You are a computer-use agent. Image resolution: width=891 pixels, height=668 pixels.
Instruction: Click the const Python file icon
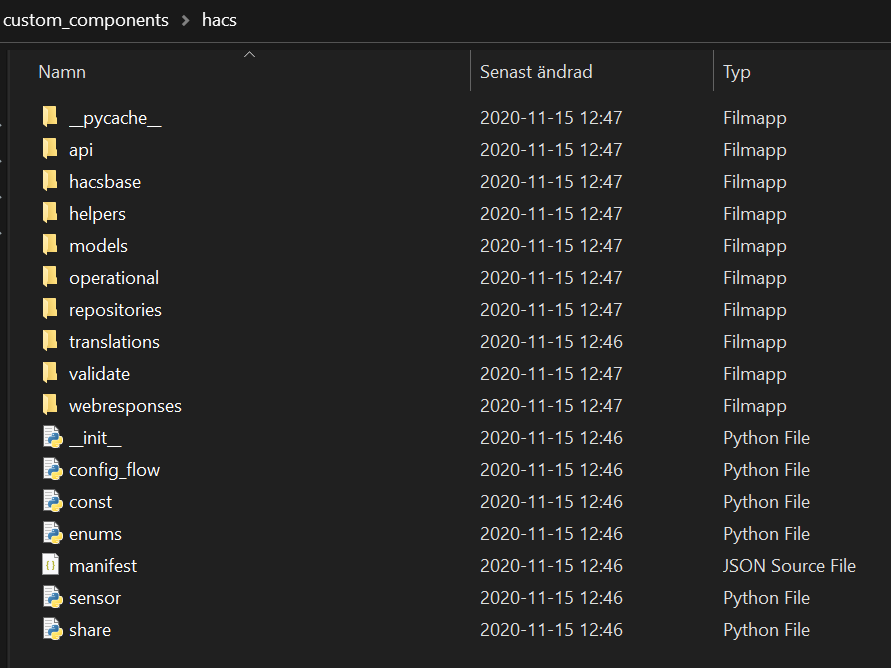pos(52,501)
